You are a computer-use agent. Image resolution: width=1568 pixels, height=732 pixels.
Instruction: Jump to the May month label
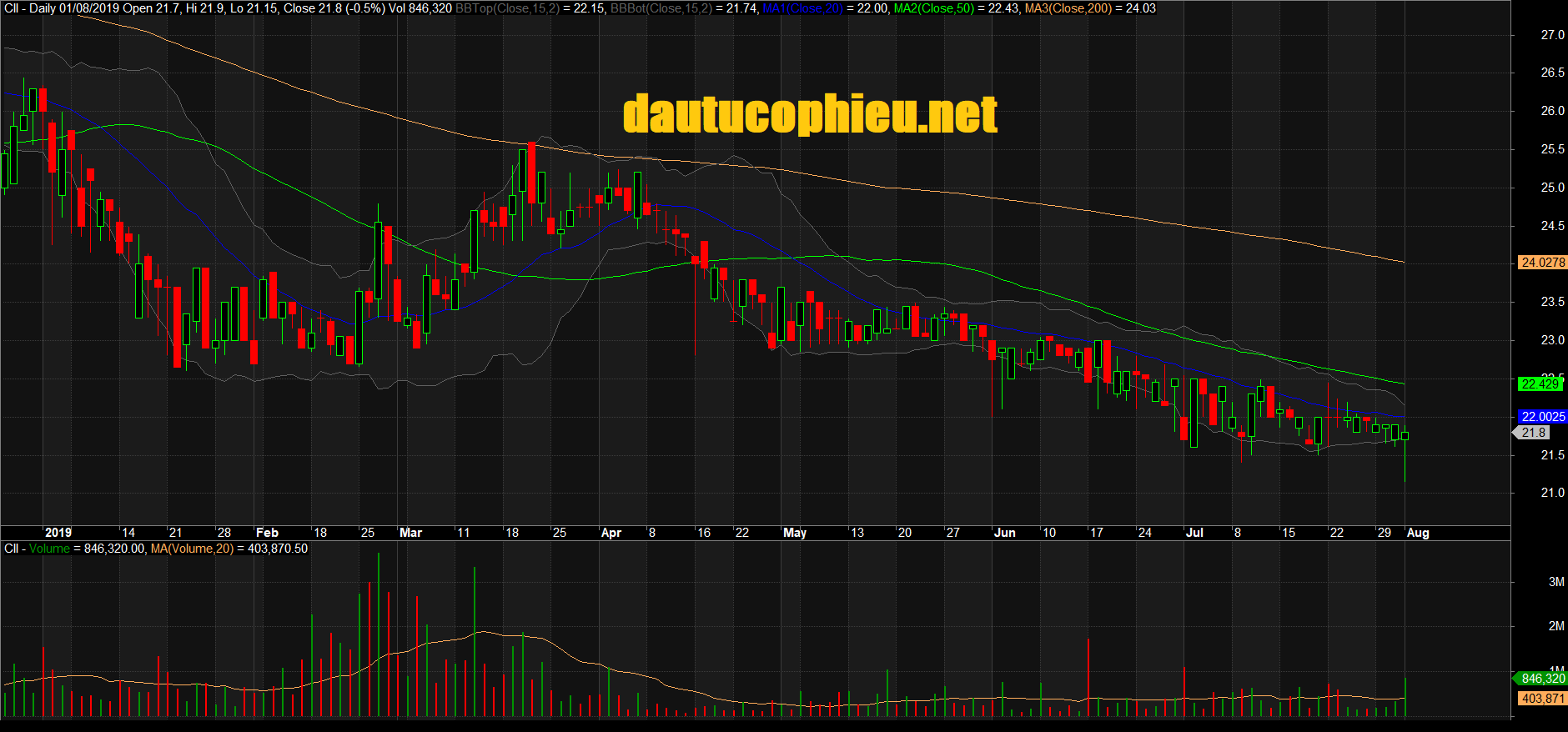(795, 533)
